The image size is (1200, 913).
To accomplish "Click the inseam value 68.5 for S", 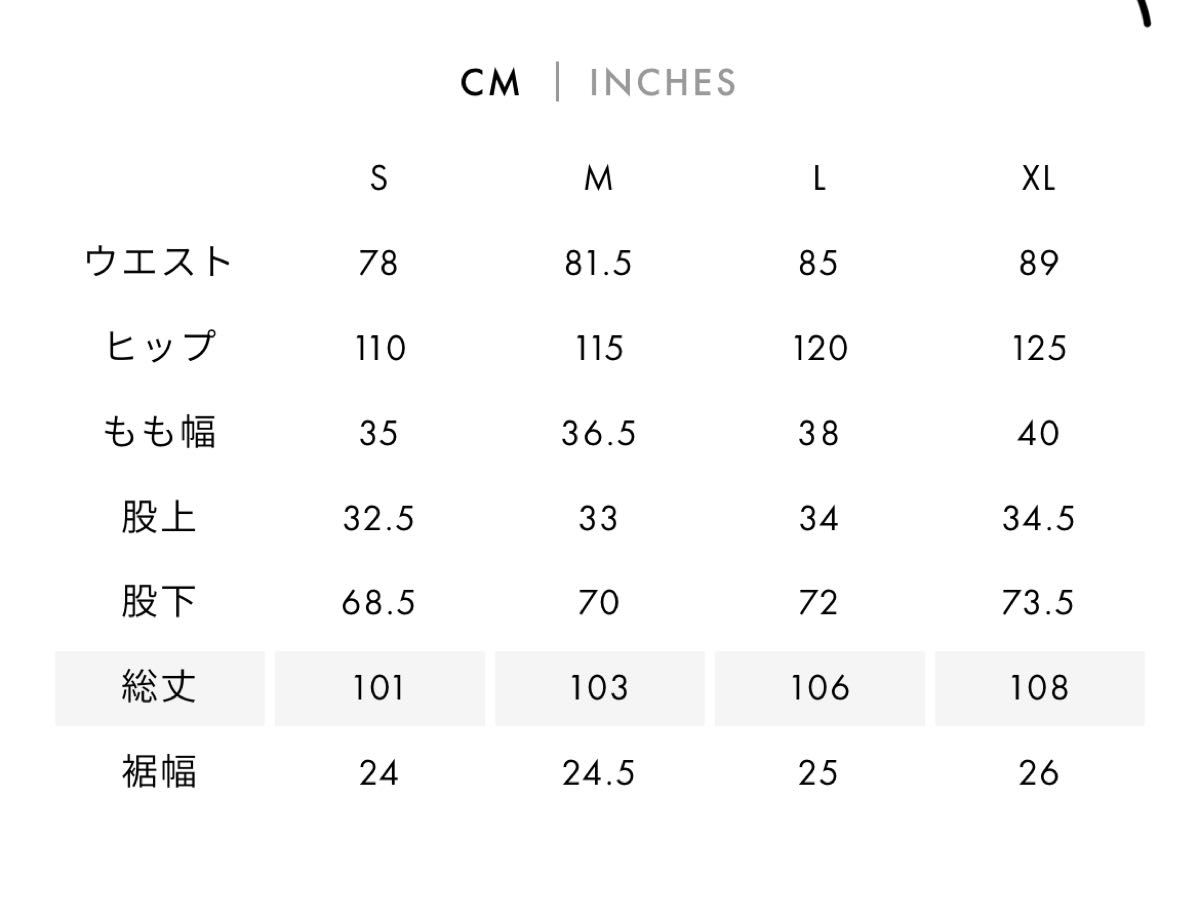I will [378, 604].
